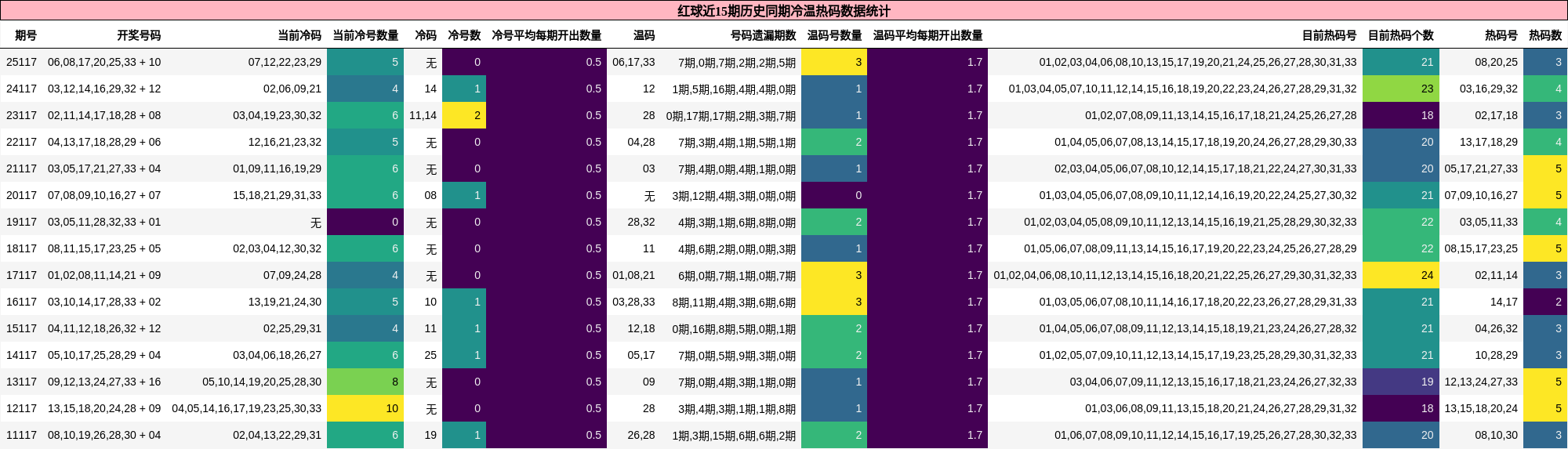Click cold codes cell 02,06,09,21

click(x=292, y=89)
